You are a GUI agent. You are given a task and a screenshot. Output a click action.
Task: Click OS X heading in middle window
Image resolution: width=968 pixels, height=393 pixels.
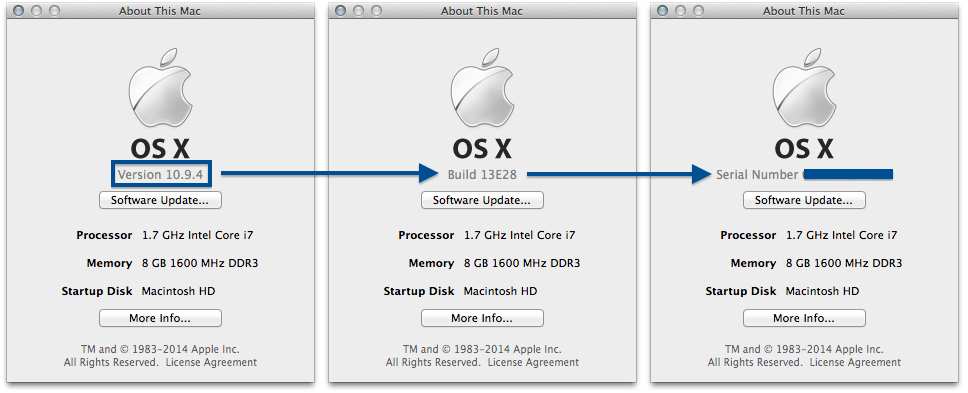click(x=482, y=149)
